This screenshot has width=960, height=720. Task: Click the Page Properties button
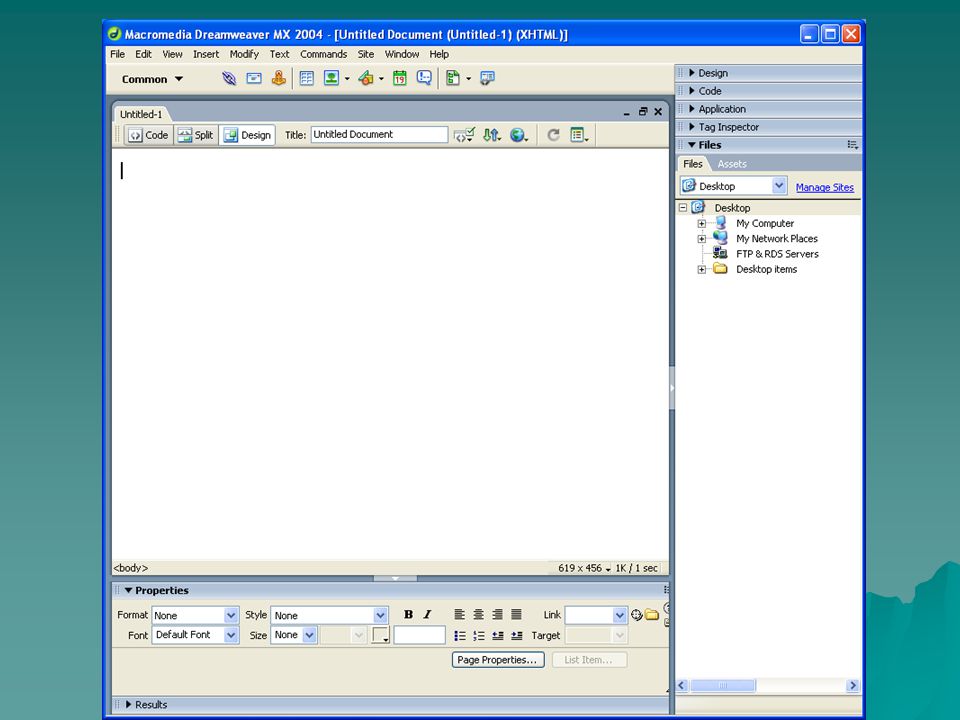click(x=498, y=660)
